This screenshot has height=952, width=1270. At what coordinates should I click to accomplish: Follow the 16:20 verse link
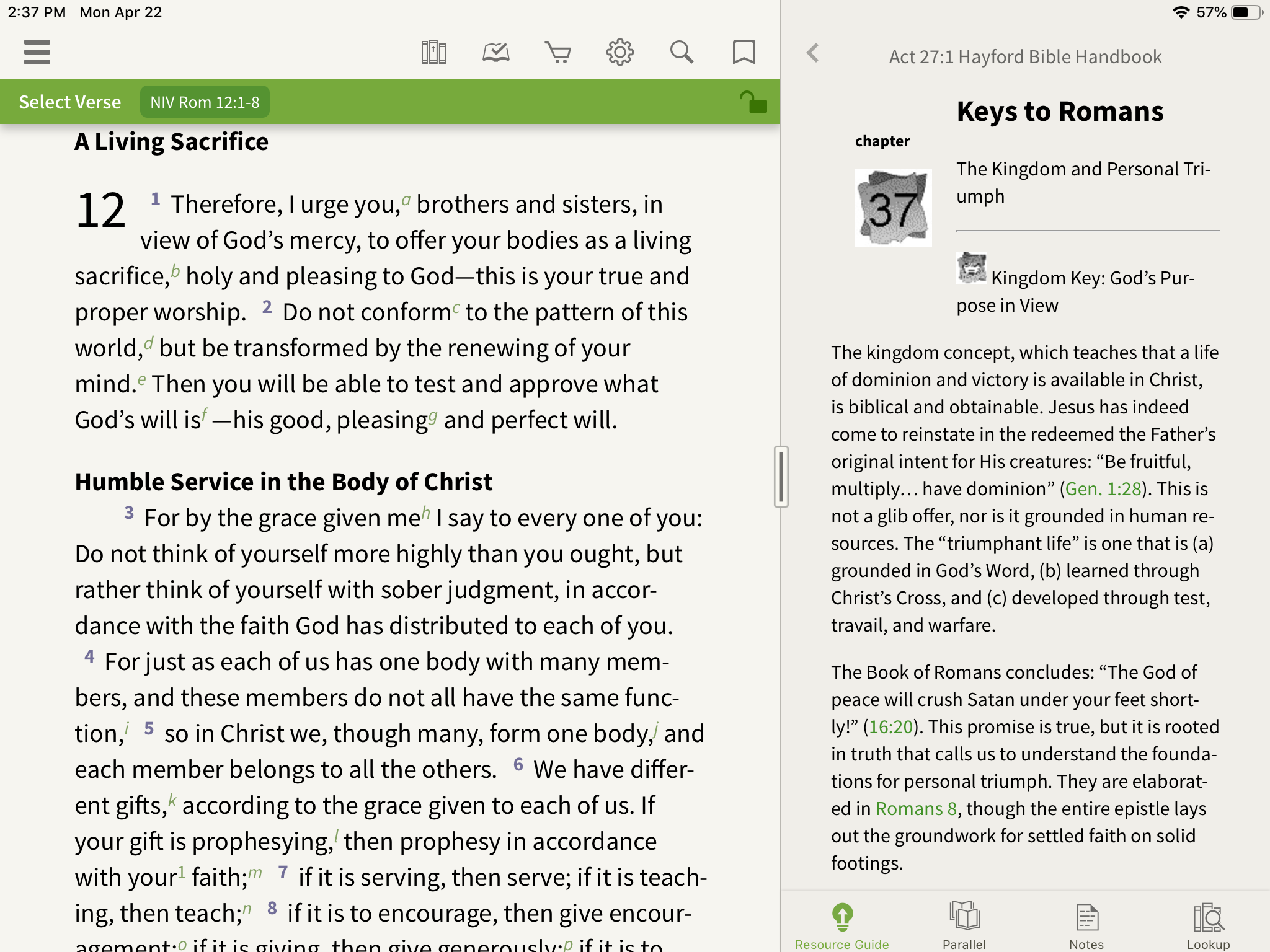tap(891, 727)
